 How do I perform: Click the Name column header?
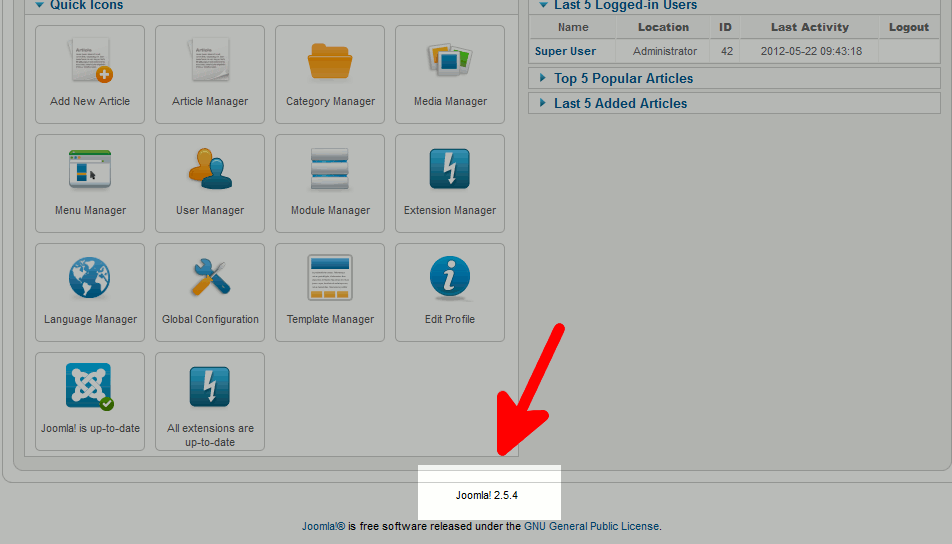573,27
